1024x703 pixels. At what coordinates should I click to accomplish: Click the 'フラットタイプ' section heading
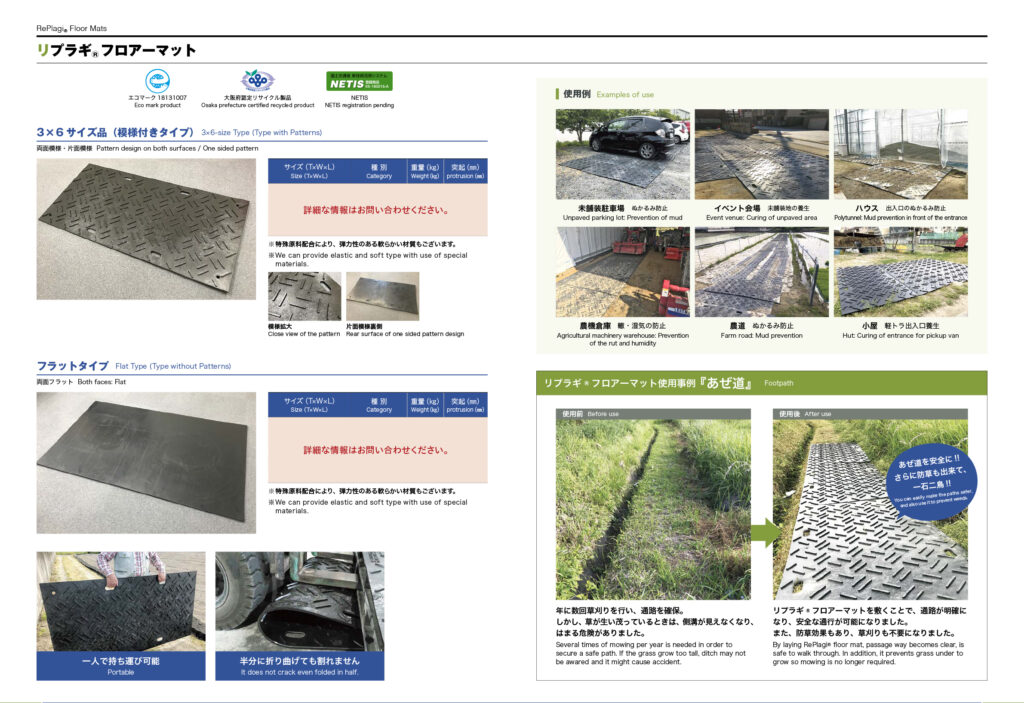72,366
